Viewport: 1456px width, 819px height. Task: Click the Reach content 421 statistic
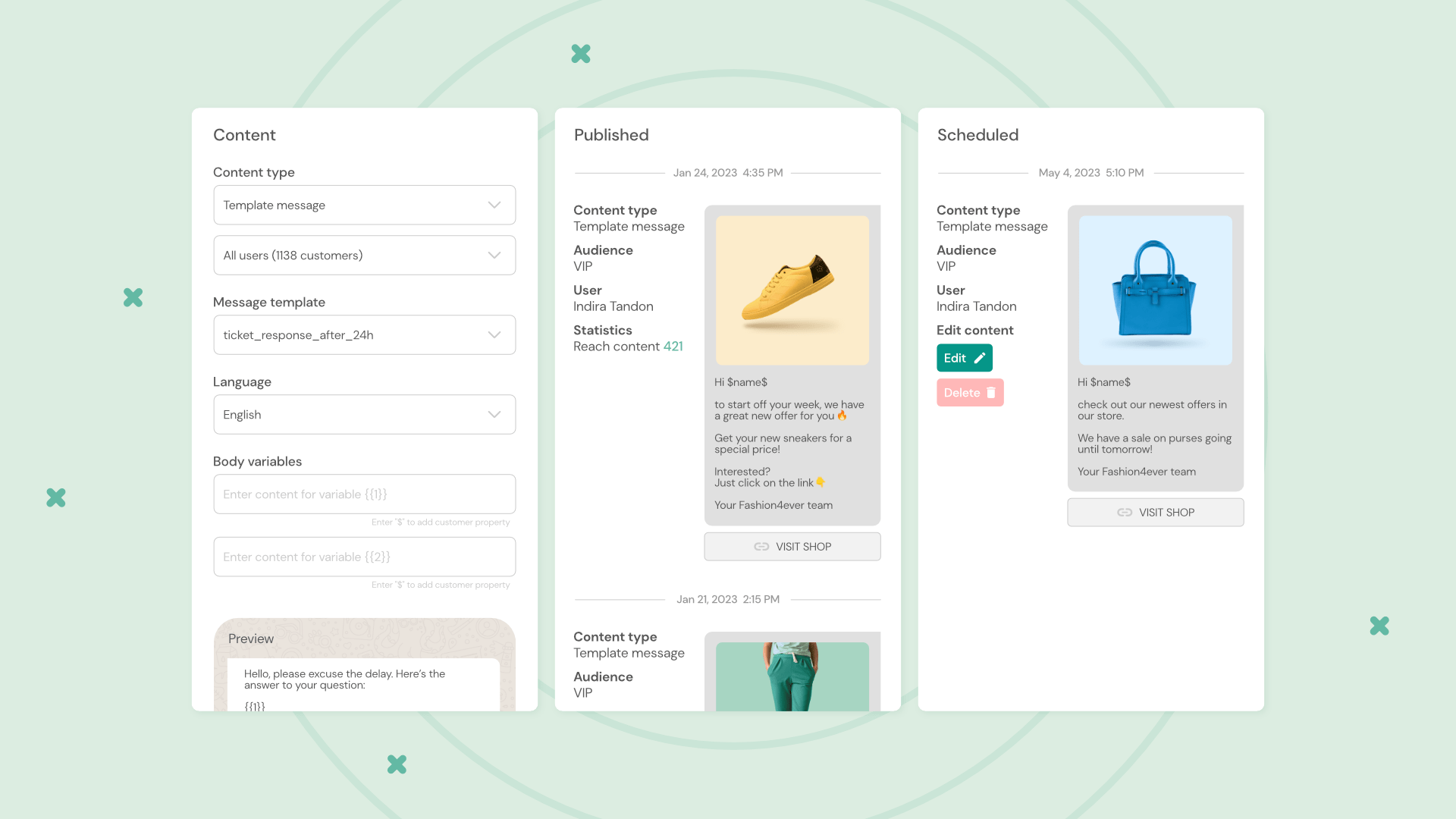coord(673,347)
